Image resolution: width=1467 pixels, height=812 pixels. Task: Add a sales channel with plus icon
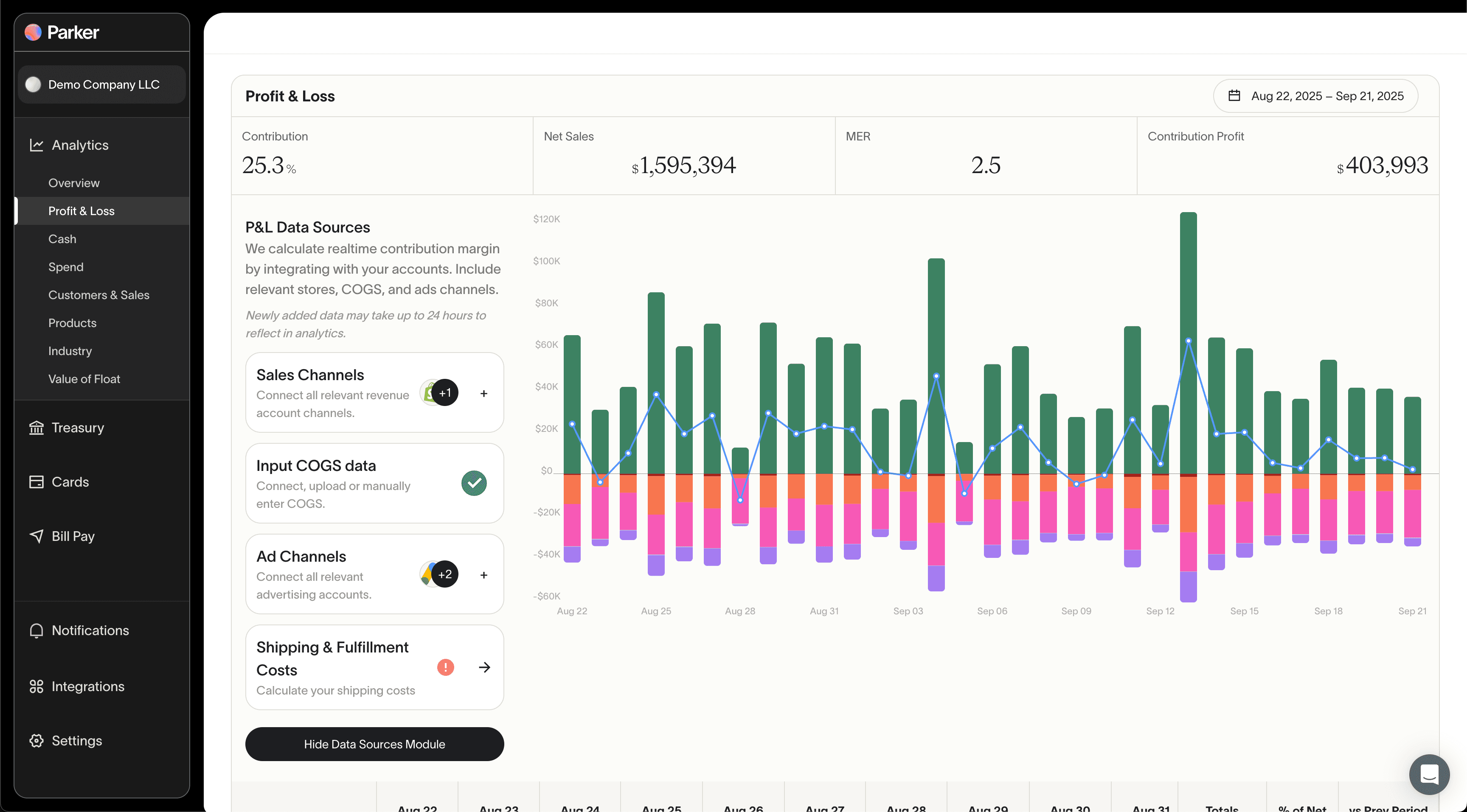483,393
